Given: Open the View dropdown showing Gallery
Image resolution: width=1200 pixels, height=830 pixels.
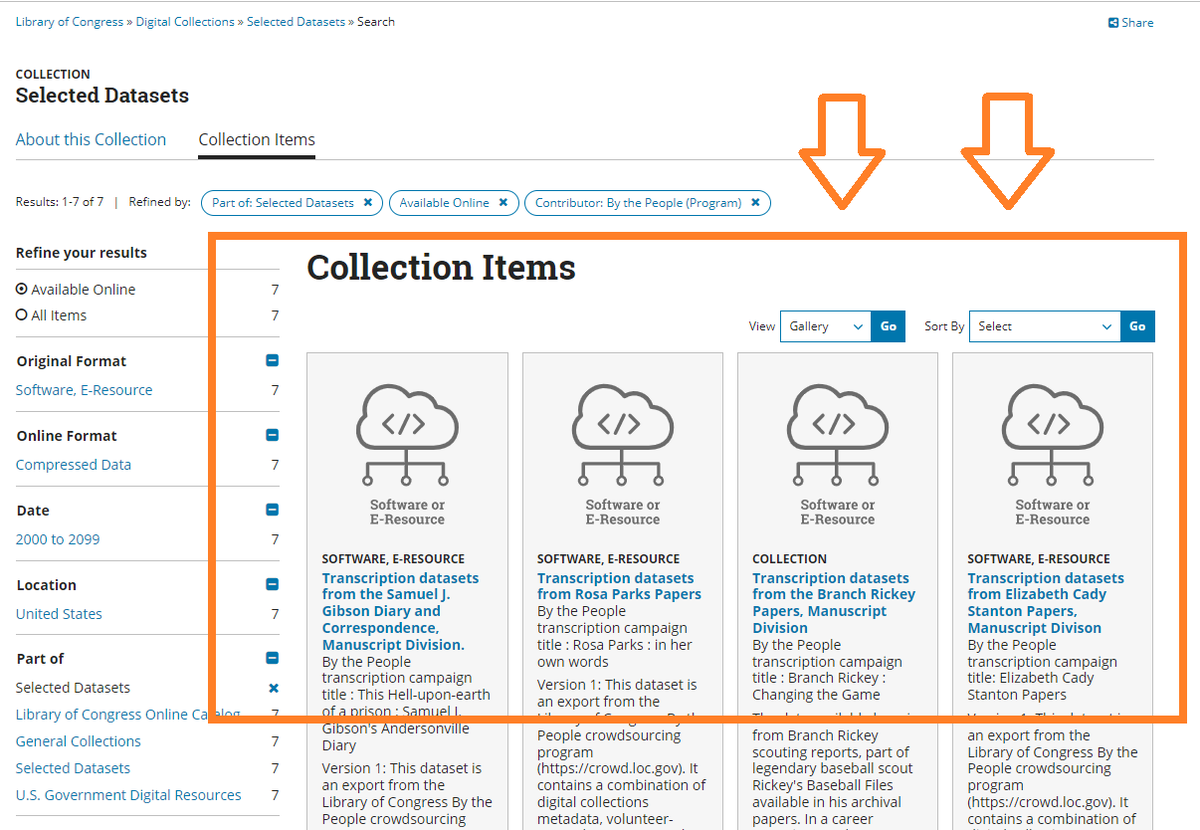Looking at the screenshot, I should (826, 326).
